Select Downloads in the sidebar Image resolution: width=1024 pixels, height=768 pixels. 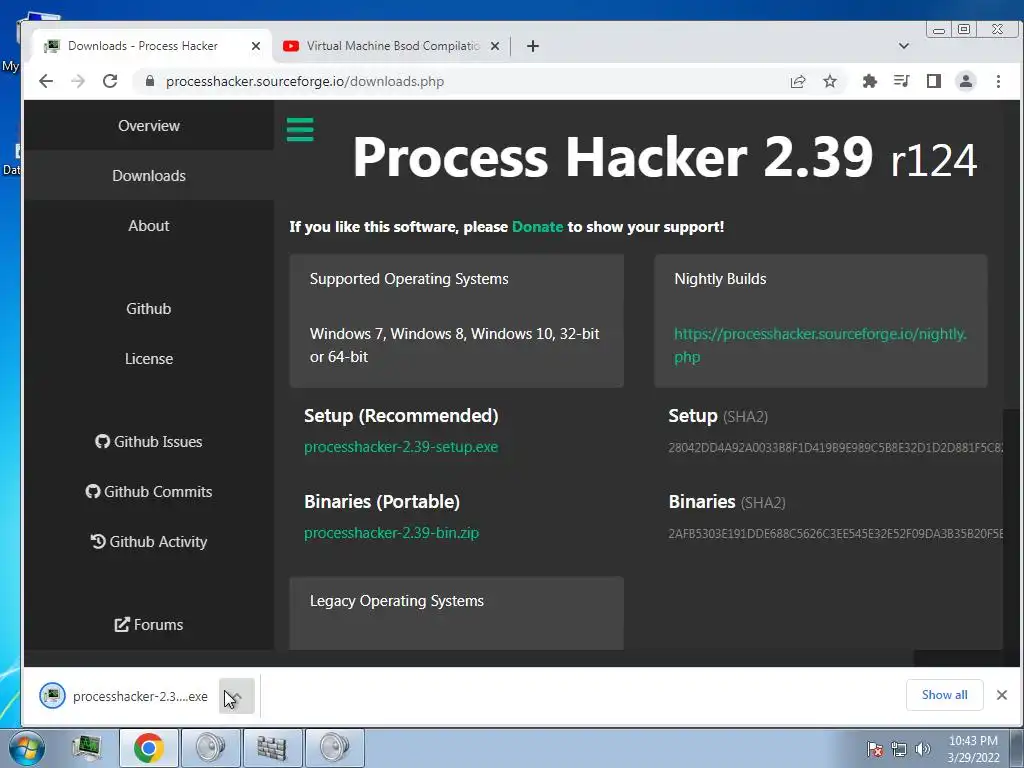click(x=149, y=176)
